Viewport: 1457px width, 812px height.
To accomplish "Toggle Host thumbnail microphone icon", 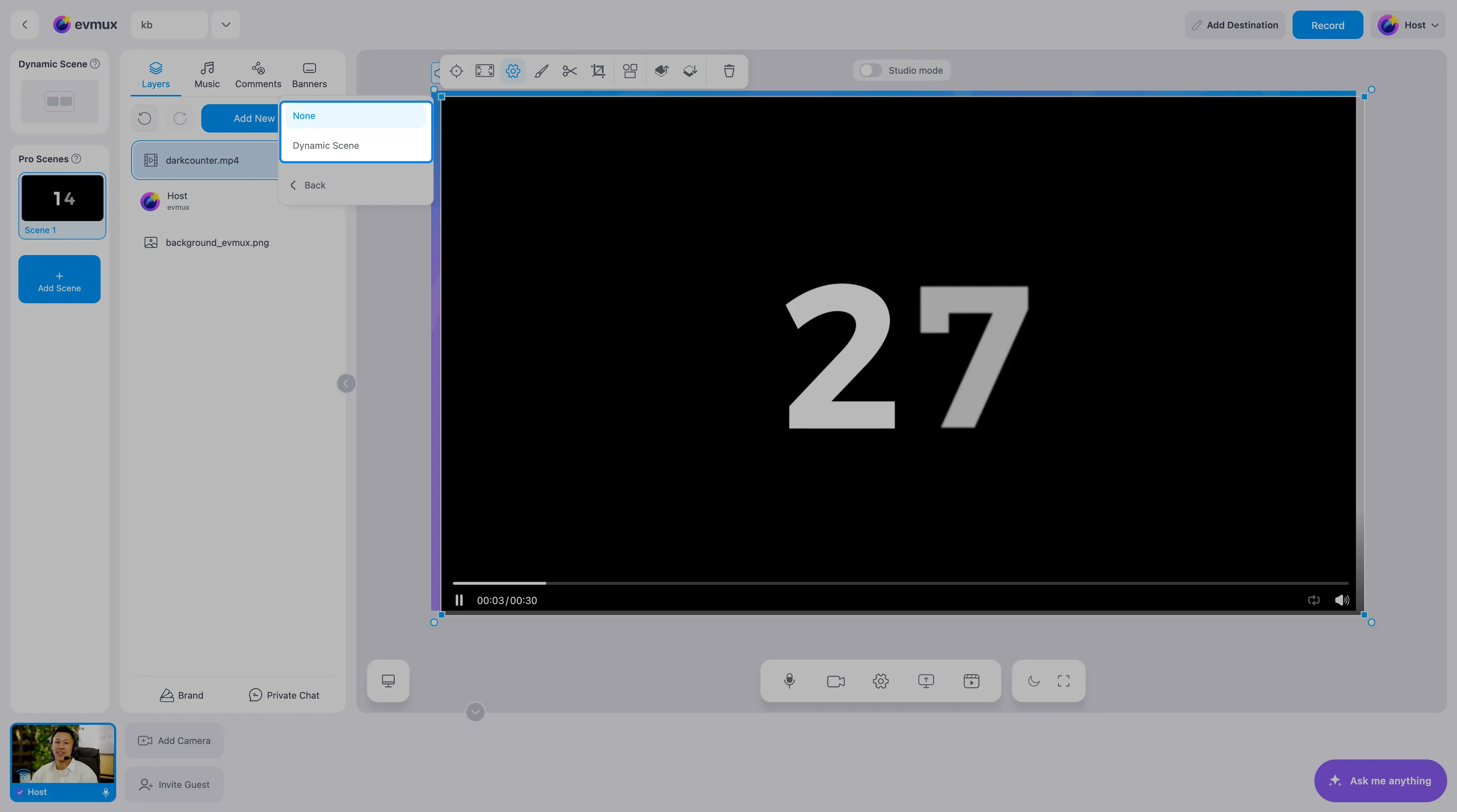I will (106, 792).
